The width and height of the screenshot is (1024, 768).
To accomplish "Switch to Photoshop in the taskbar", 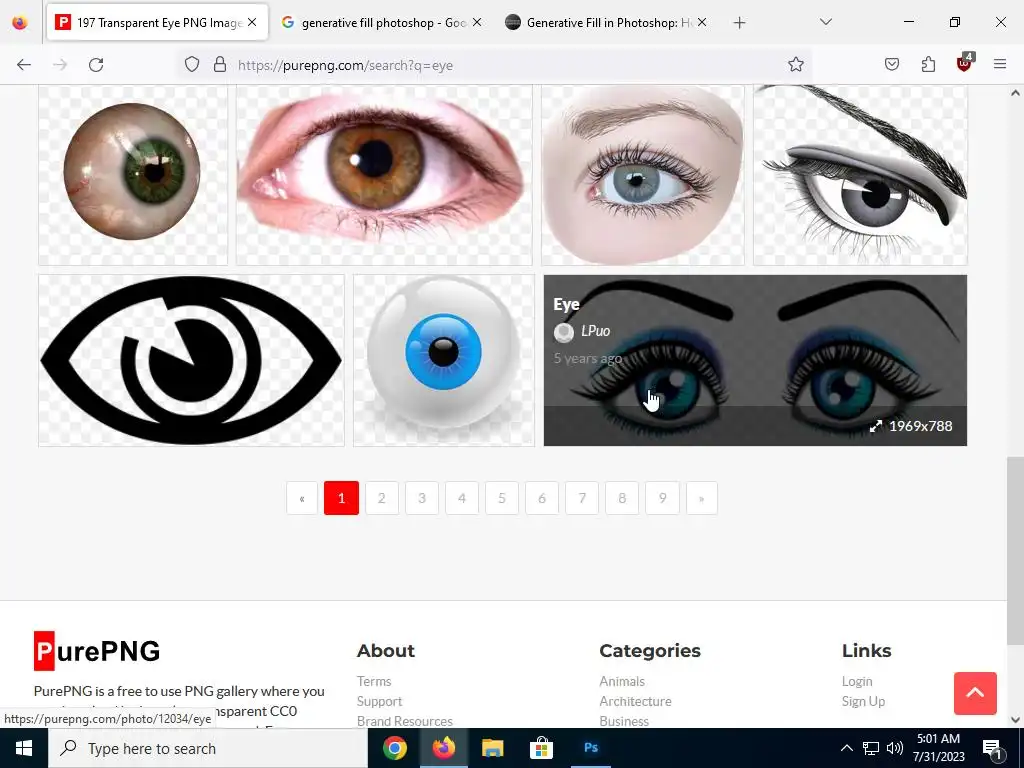I will click(591, 748).
